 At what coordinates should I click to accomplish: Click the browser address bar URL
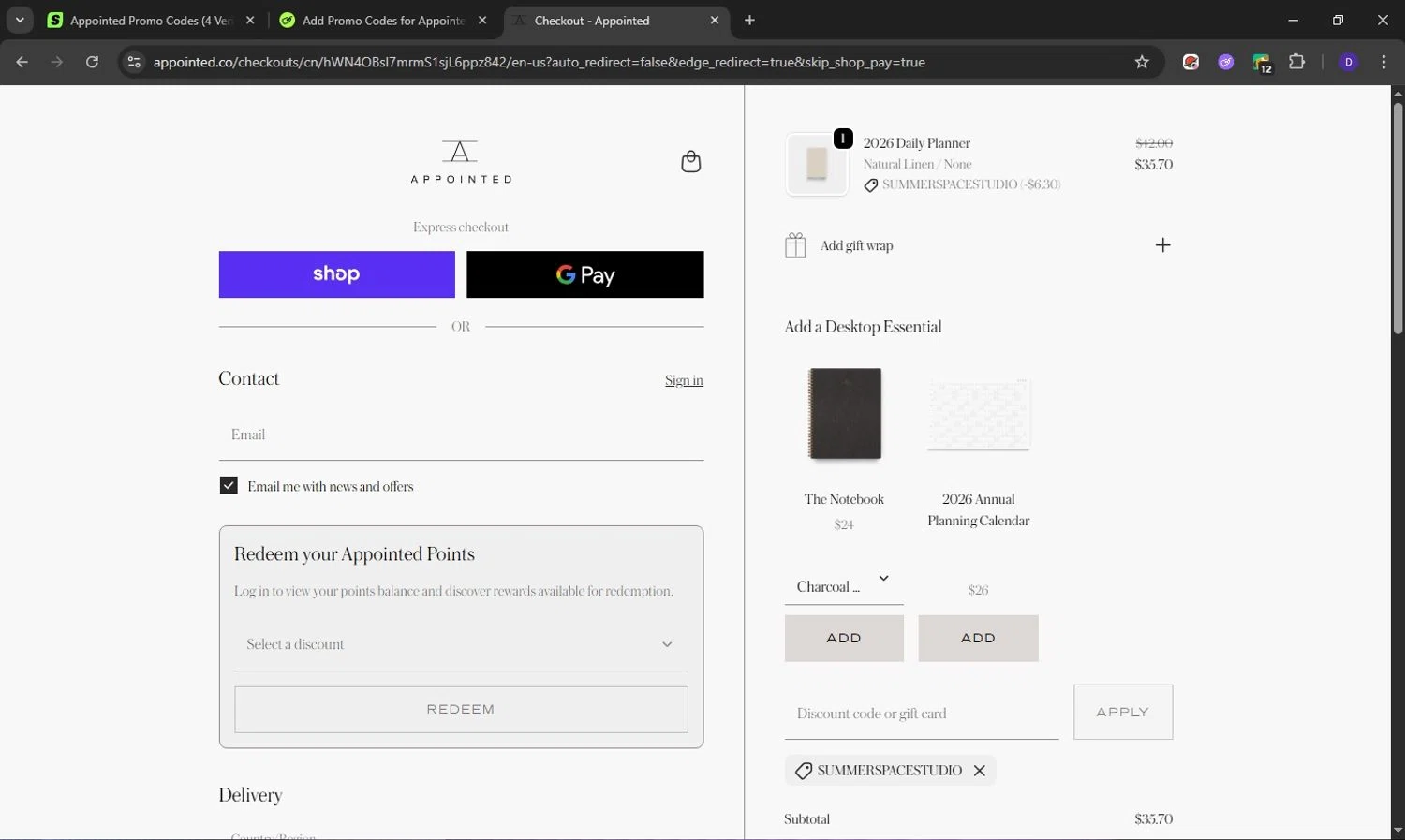[x=539, y=62]
